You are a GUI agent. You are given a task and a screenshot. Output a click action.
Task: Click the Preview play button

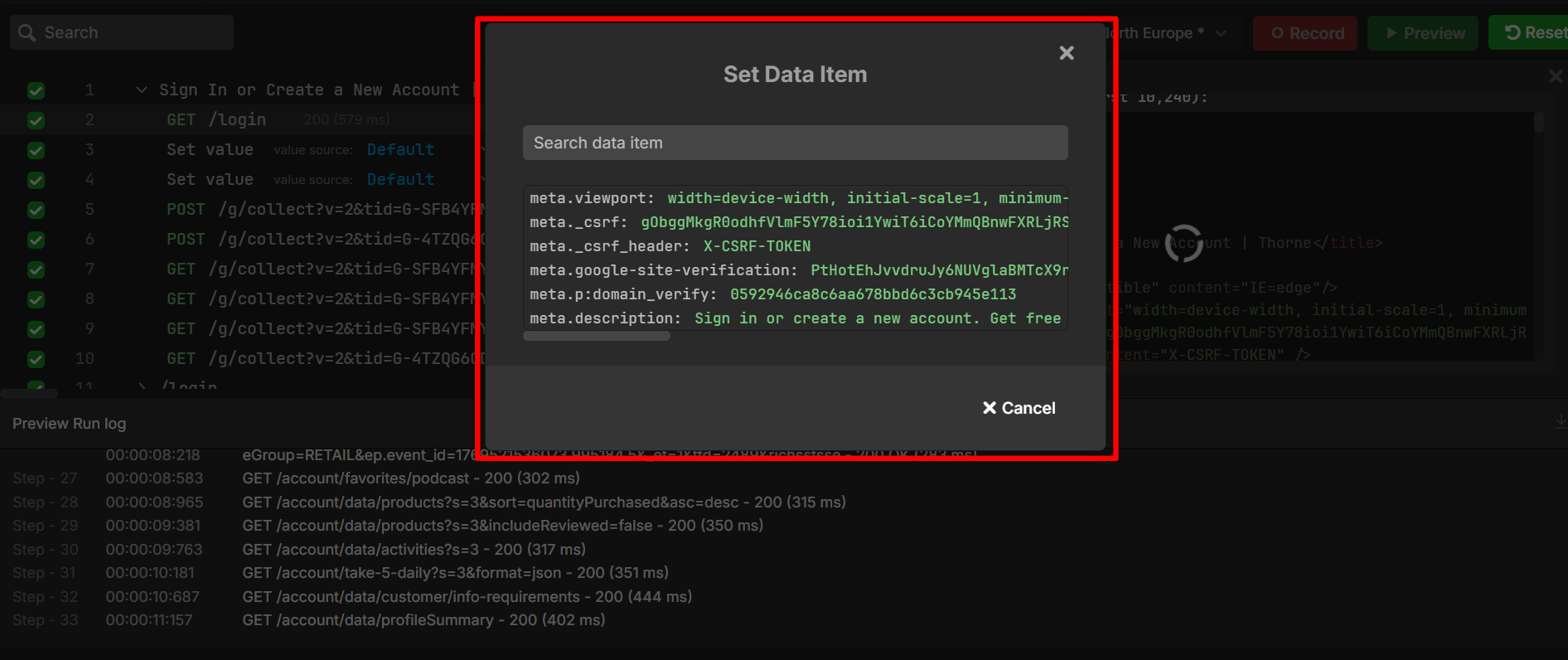pyautogui.click(x=1423, y=33)
